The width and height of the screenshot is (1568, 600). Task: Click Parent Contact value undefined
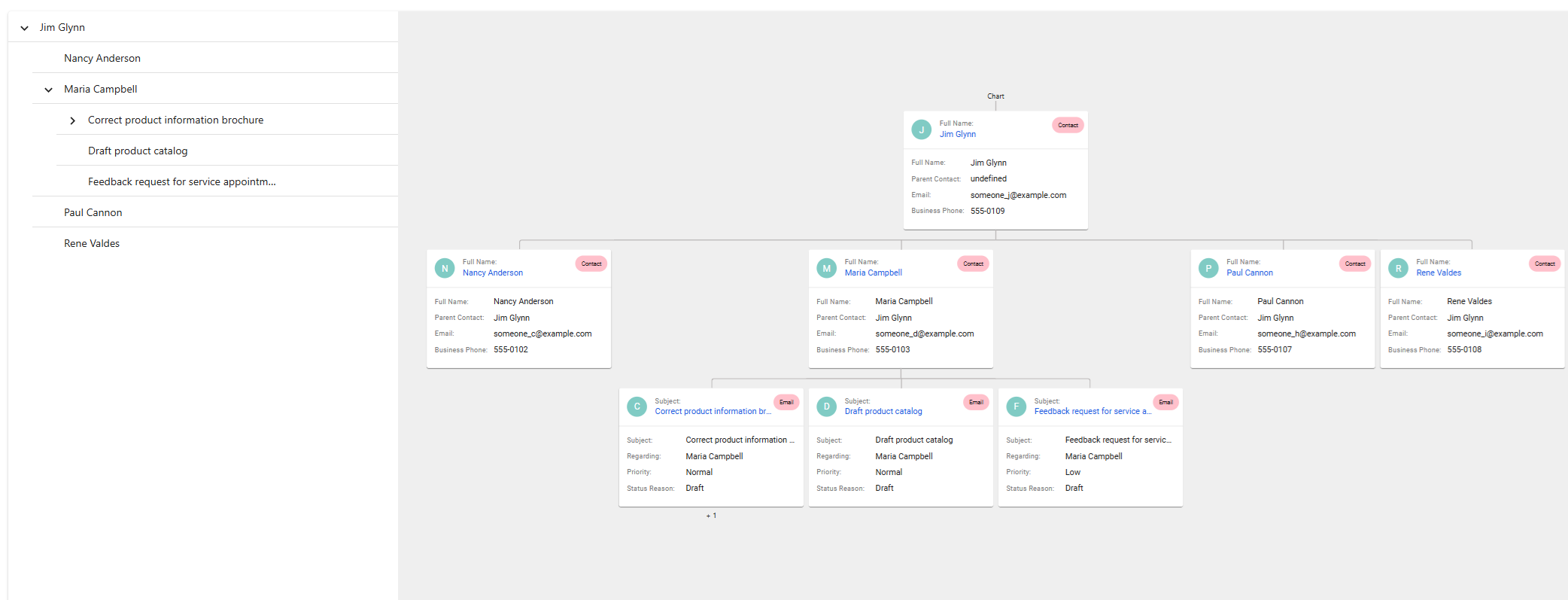pos(988,178)
